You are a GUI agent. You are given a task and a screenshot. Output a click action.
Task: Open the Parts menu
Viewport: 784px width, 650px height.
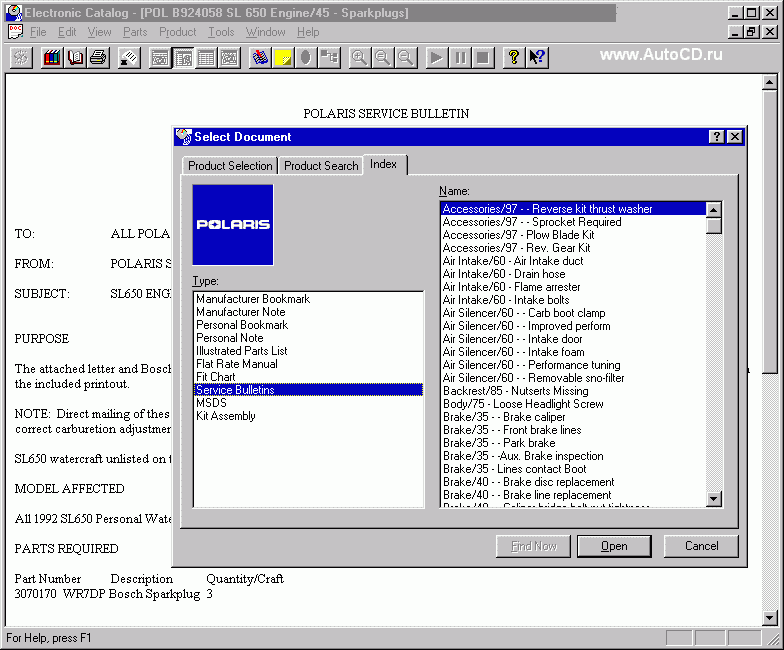[x=135, y=32]
